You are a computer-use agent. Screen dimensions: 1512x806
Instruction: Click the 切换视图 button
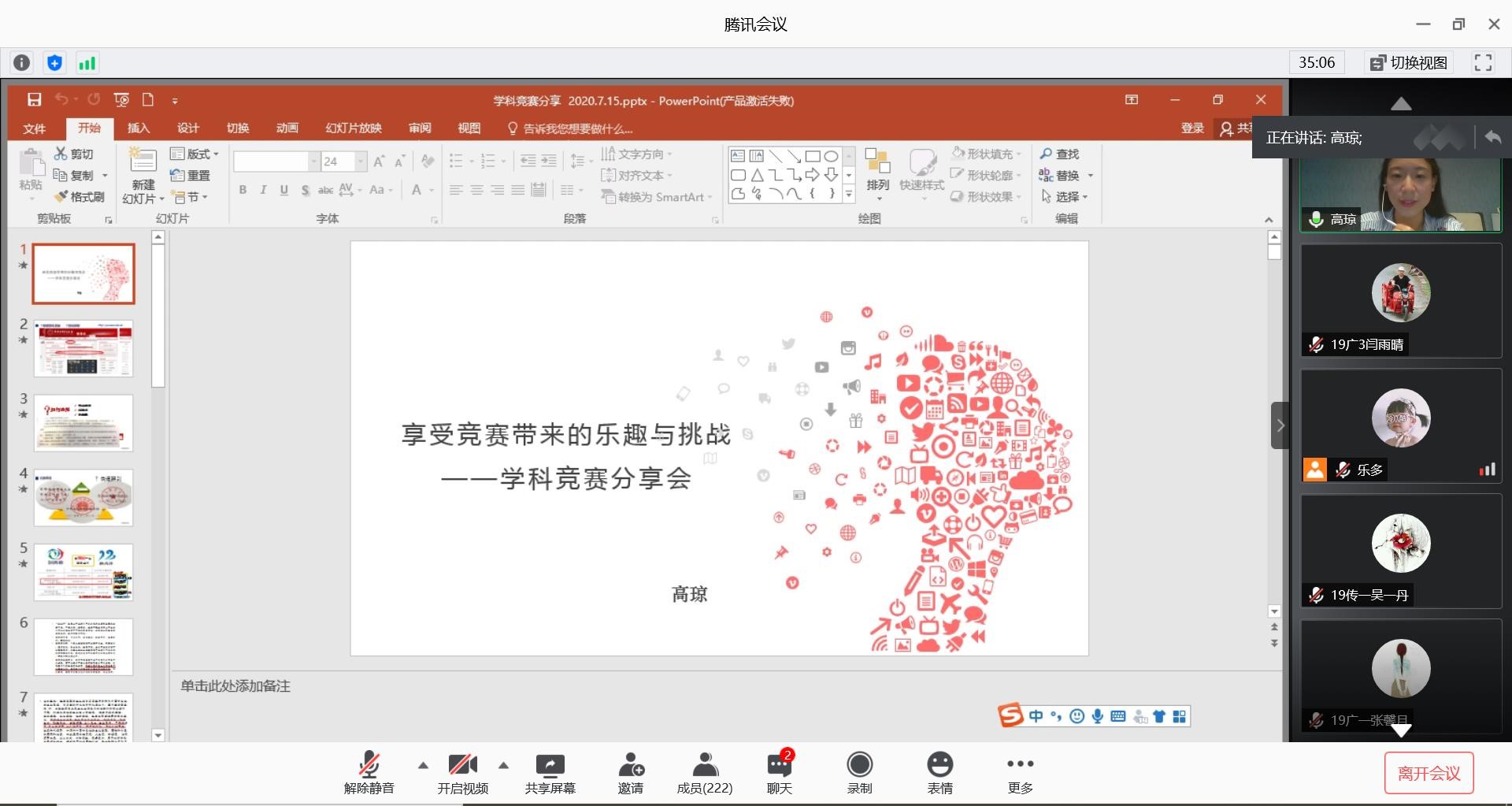pyautogui.click(x=1409, y=63)
